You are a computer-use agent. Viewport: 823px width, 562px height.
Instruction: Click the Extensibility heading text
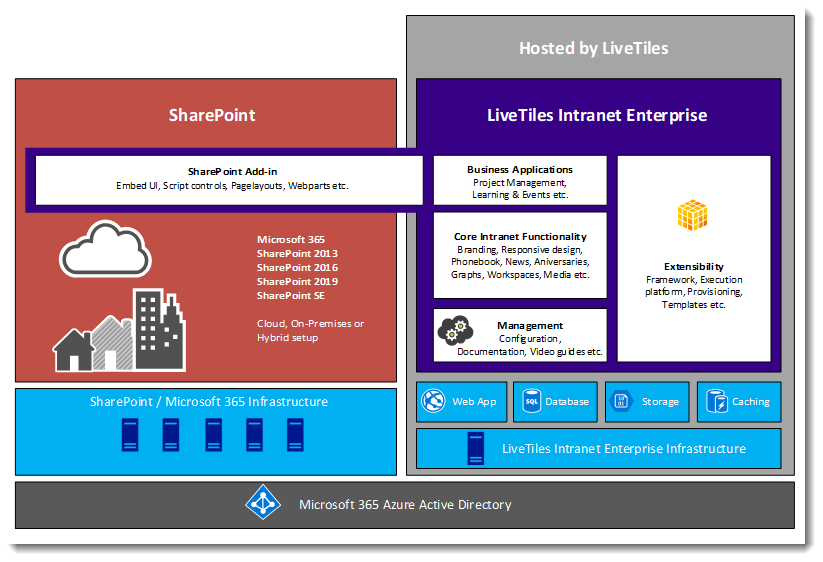click(x=694, y=267)
